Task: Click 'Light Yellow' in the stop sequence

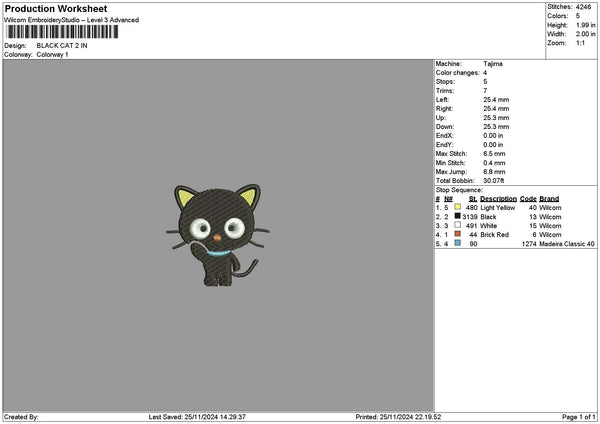Action: 497,207
